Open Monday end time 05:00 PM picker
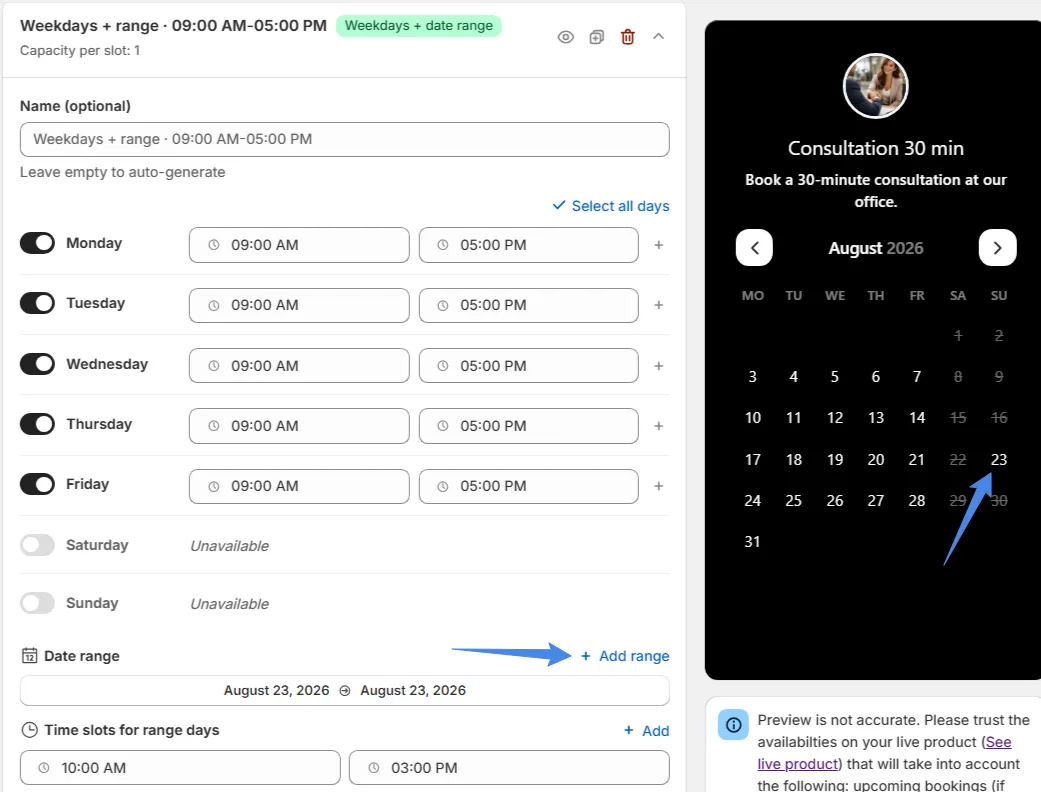The image size is (1041, 792). click(528, 245)
